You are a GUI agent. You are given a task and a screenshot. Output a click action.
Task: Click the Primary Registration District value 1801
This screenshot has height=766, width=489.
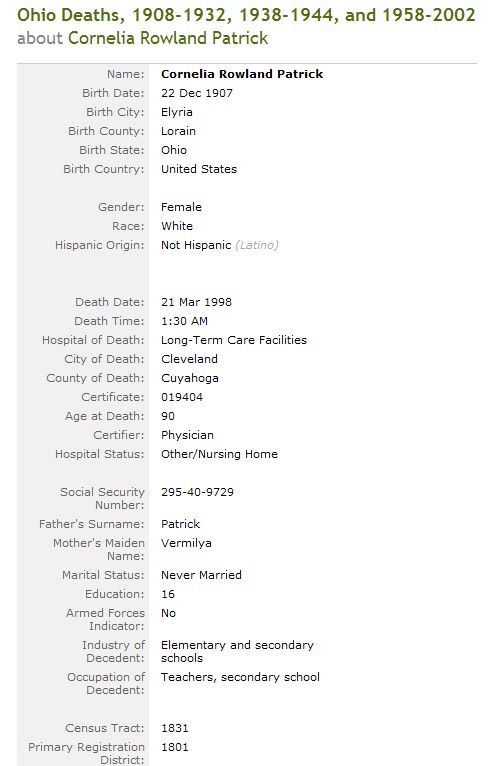(x=174, y=747)
